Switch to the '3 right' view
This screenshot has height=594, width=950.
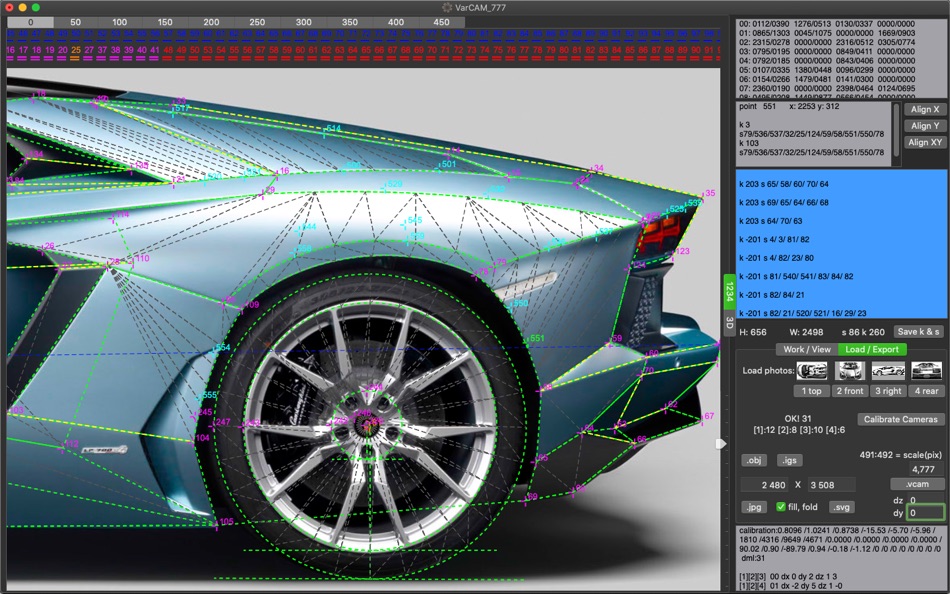pos(888,391)
